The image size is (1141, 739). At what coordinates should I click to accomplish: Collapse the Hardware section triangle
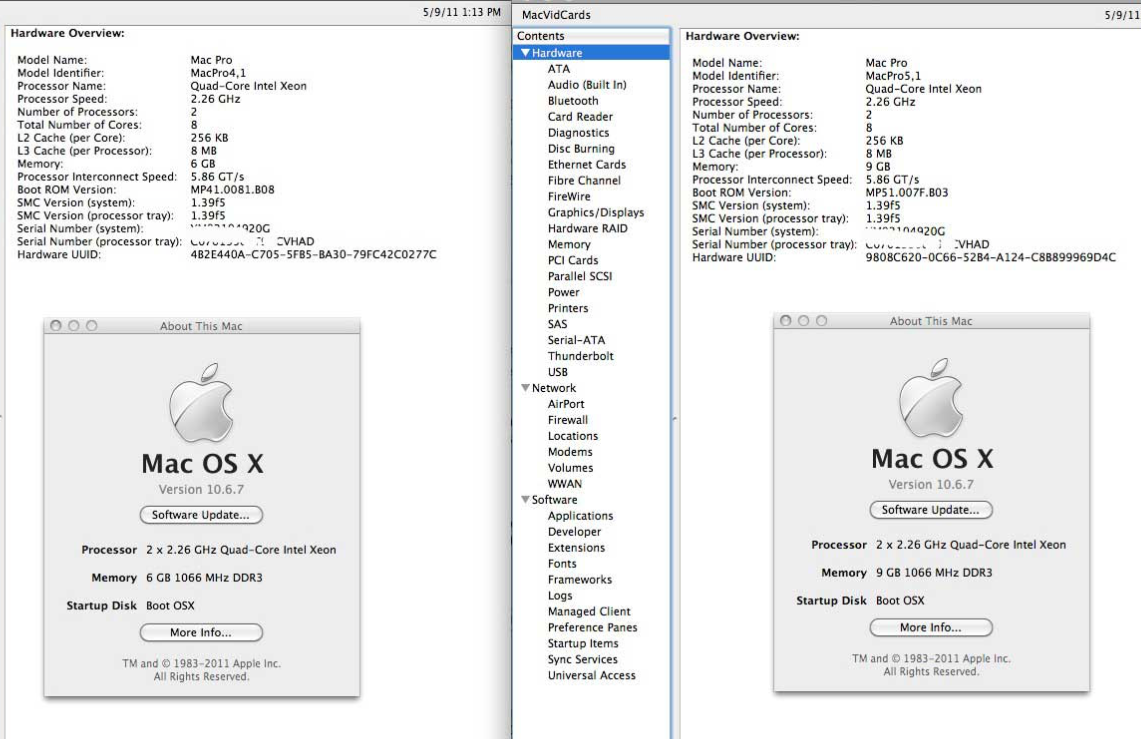click(525, 53)
